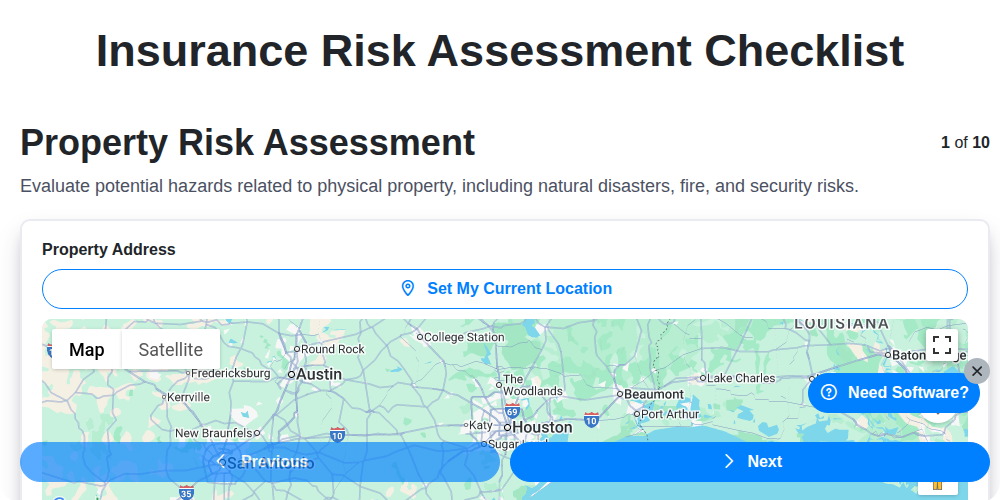Image resolution: width=1000 pixels, height=500 pixels.
Task: Click College Station label on map
Action: tap(464, 337)
